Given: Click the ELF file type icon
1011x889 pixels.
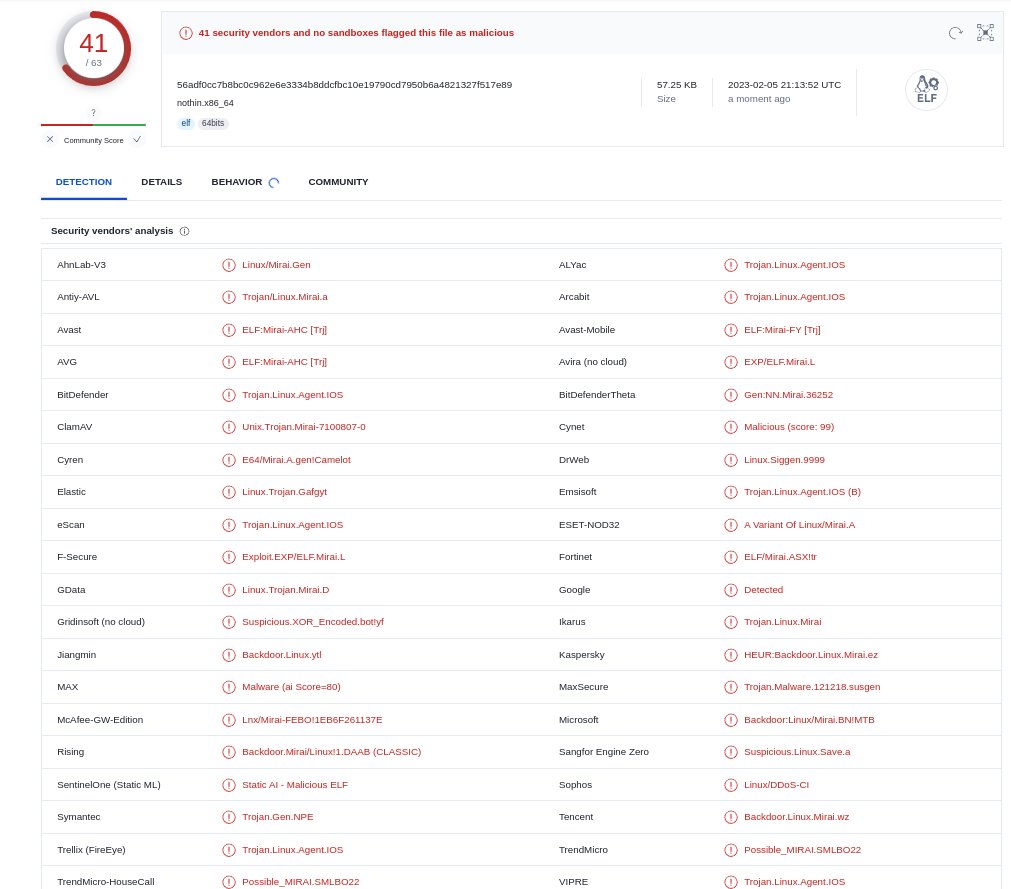Looking at the screenshot, I should click(927, 90).
